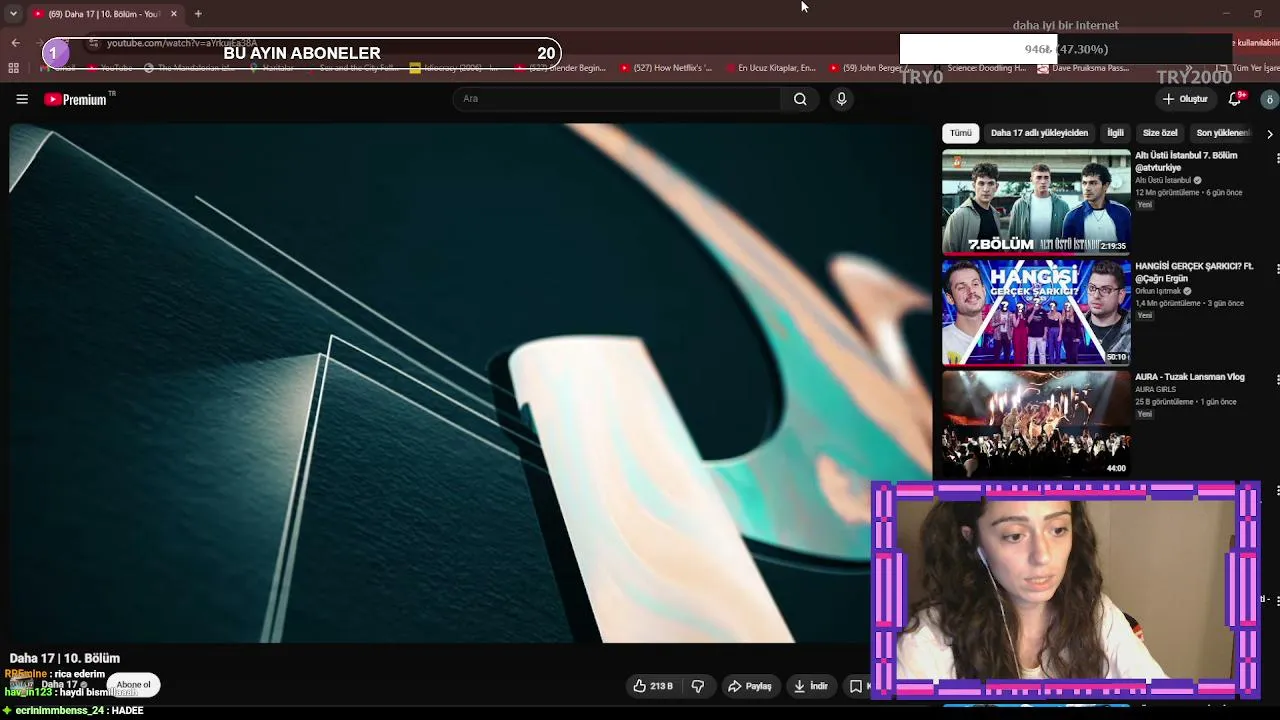The height and width of the screenshot is (720, 1280).
Task: Click the Paylaş share button
Action: (x=750, y=686)
